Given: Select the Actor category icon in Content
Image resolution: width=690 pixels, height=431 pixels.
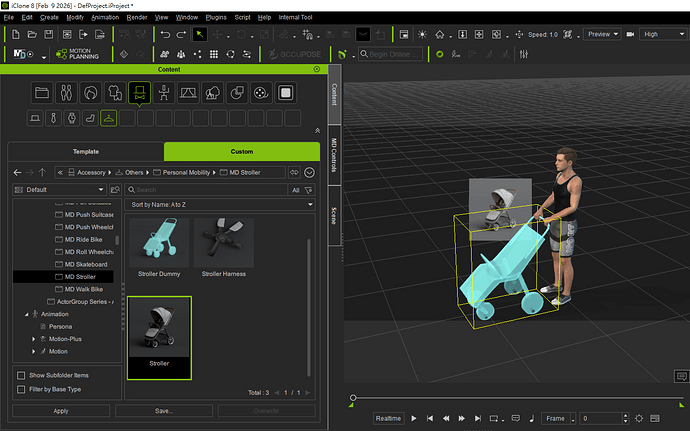Looking at the screenshot, I should [66, 93].
